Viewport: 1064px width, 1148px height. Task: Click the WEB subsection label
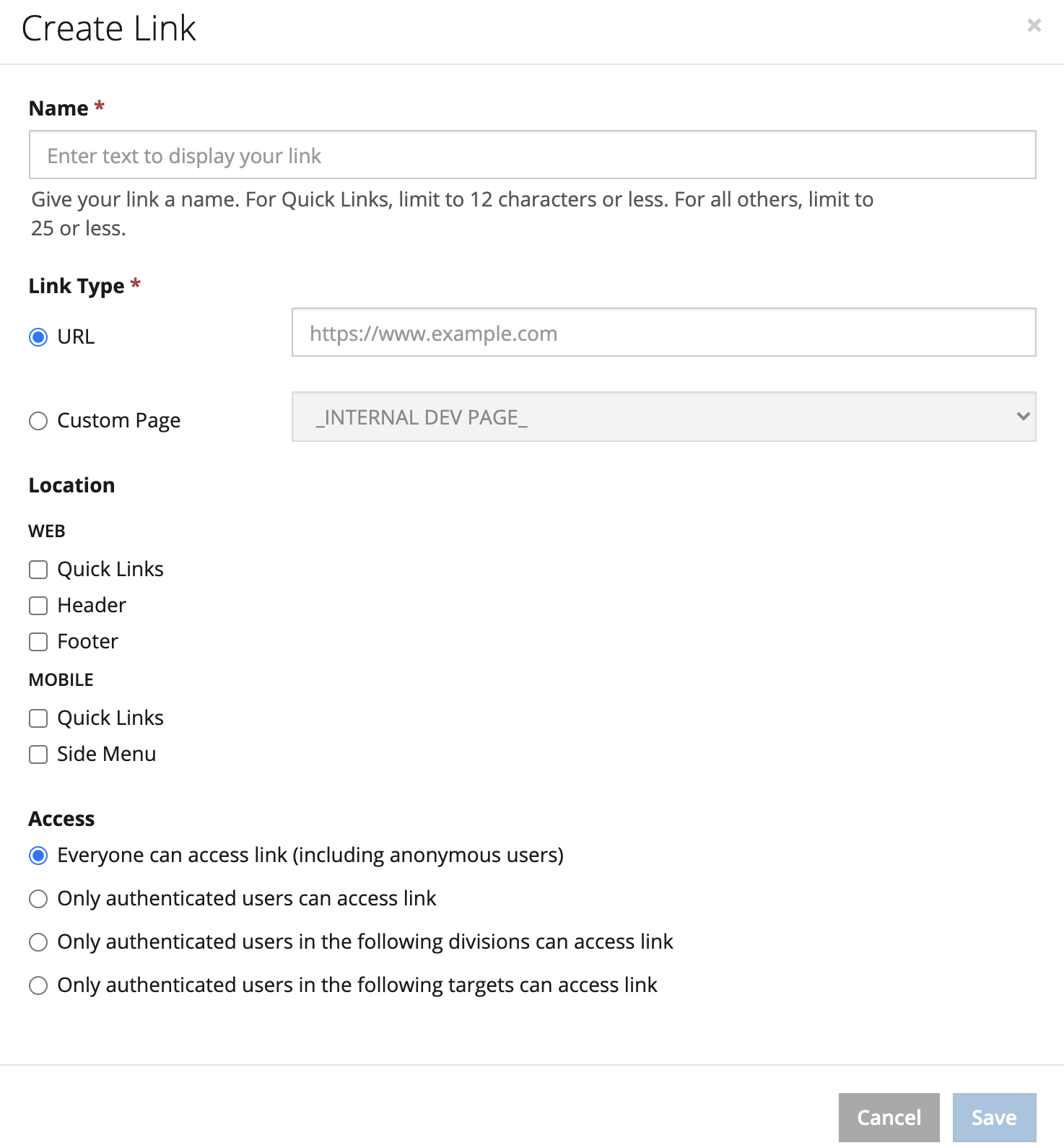click(47, 531)
